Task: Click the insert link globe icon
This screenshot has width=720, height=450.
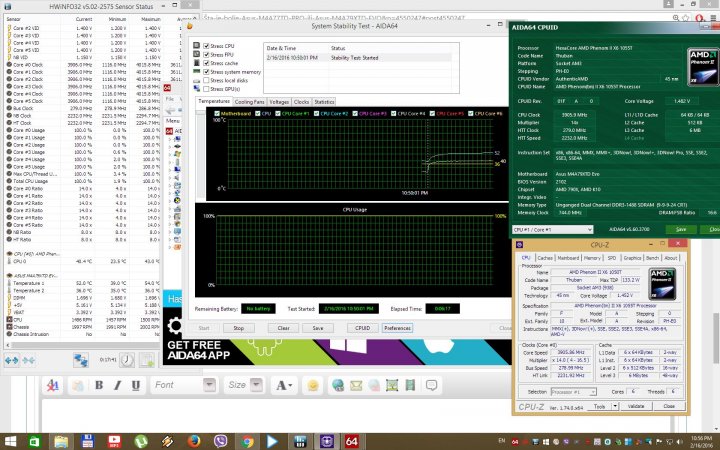Action: pyautogui.click(x=338, y=385)
